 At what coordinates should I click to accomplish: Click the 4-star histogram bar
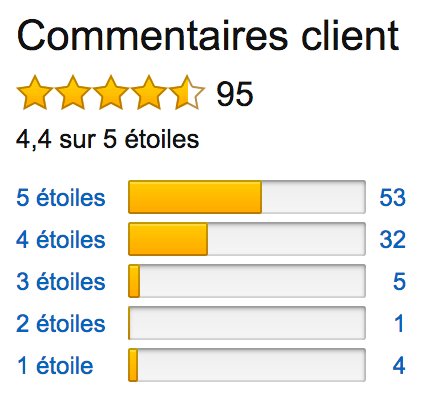[247, 239]
